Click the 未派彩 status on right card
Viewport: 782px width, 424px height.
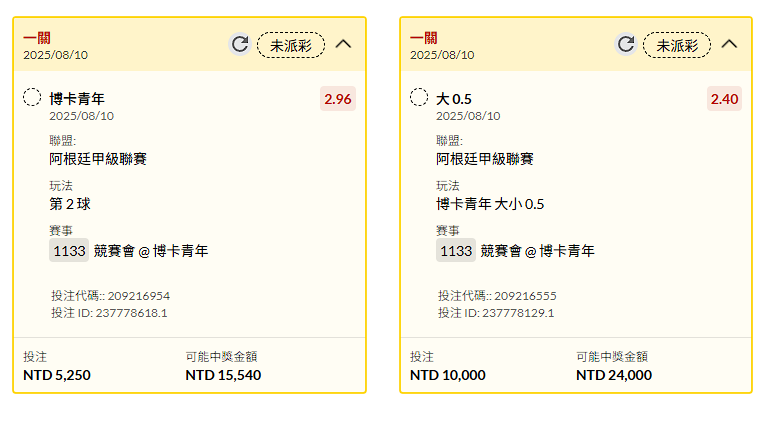(x=677, y=45)
